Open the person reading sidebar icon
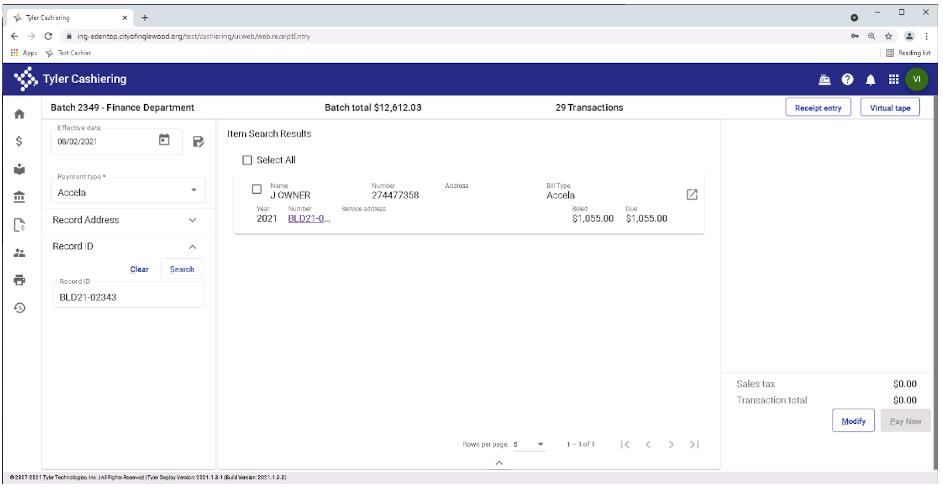943x488 pixels. click(19, 169)
